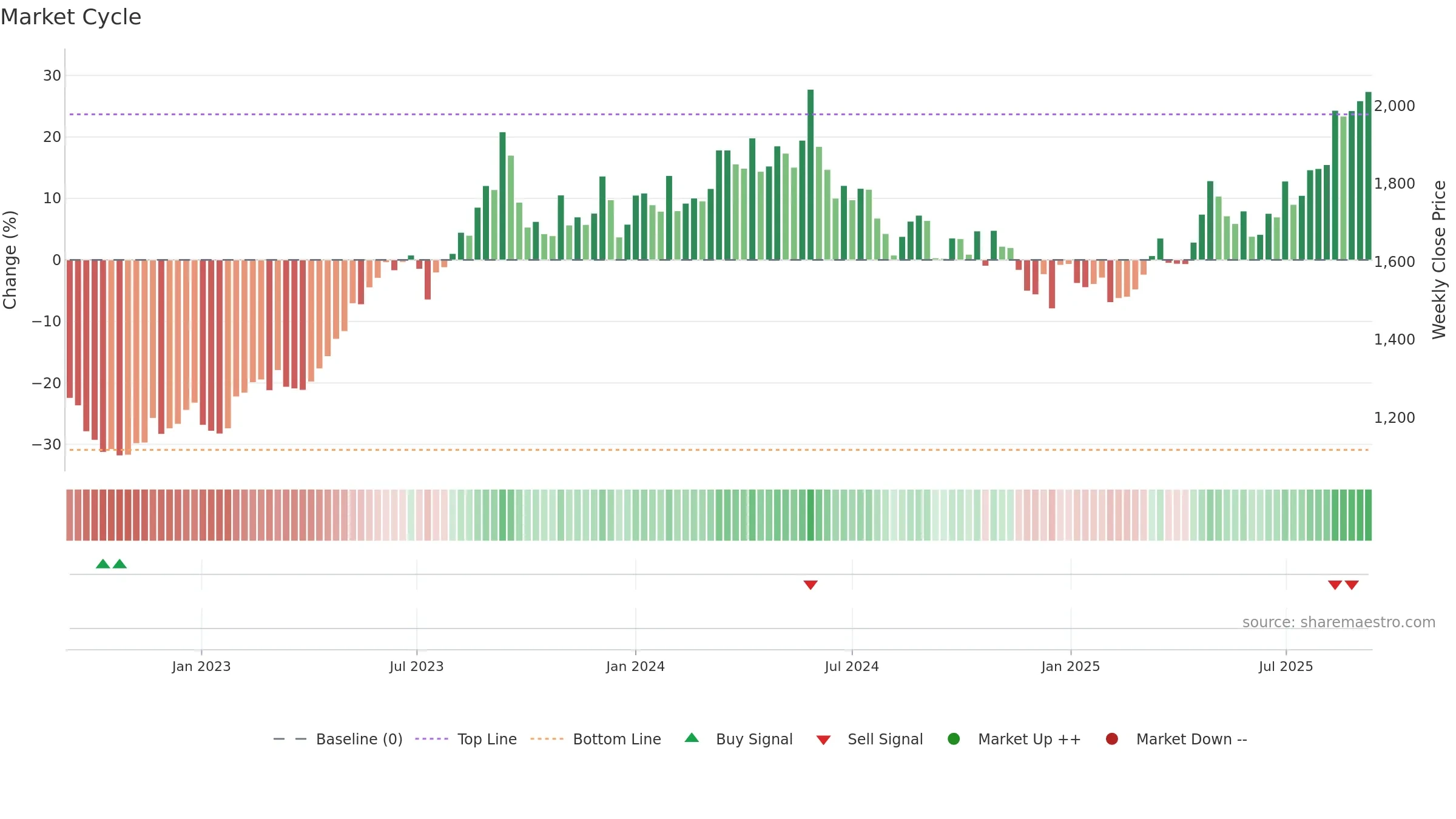Image resolution: width=1456 pixels, height=819 pixels.
Task: Click the second green buy signal marker
Action: [x=120, y=564]
